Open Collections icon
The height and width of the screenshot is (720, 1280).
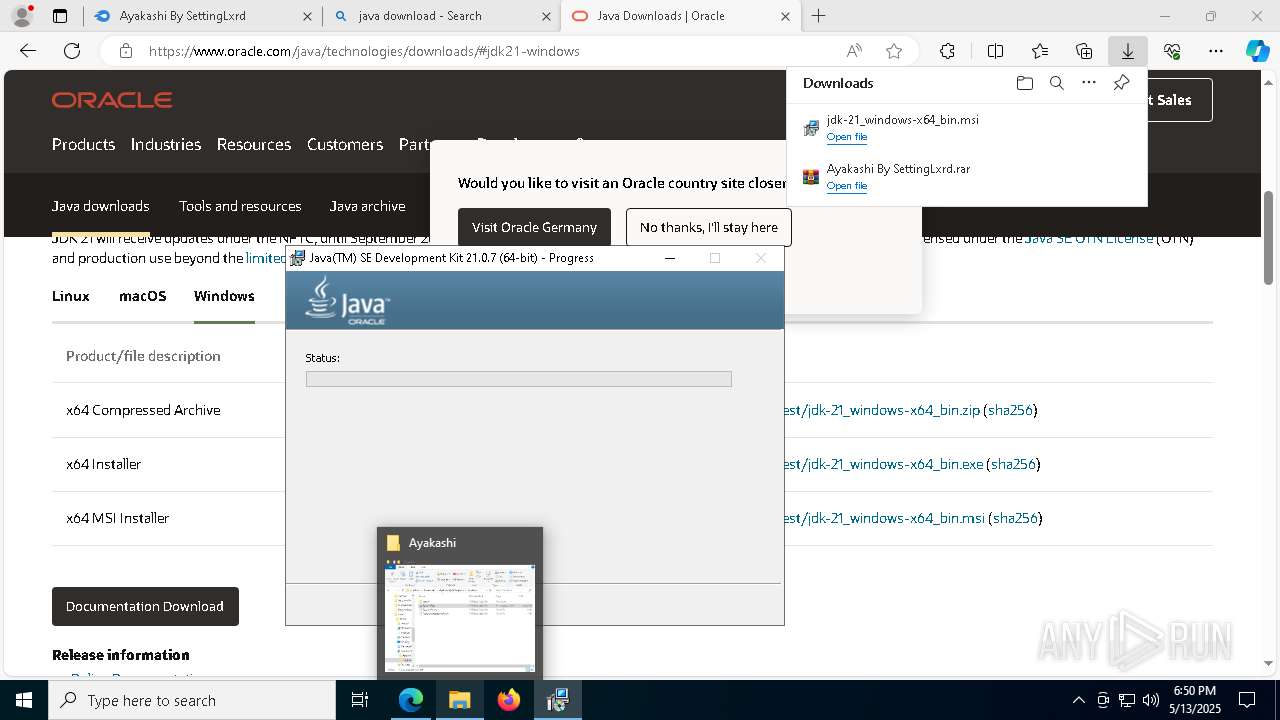tap(1084, 51)
